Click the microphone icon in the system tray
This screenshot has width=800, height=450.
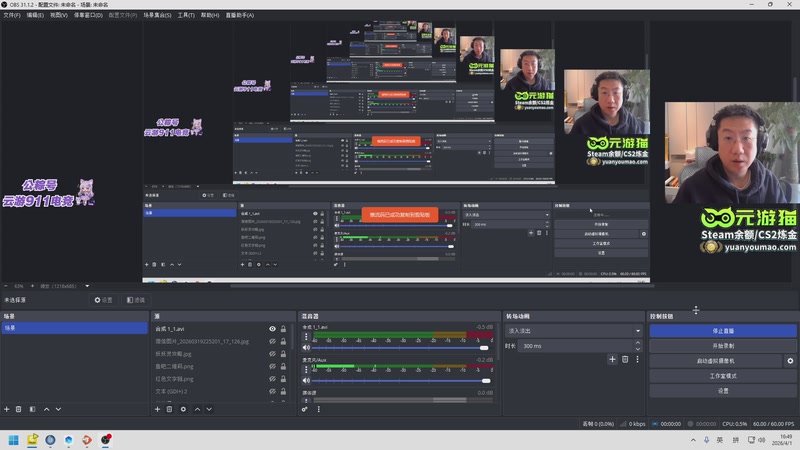pos(706,440)
